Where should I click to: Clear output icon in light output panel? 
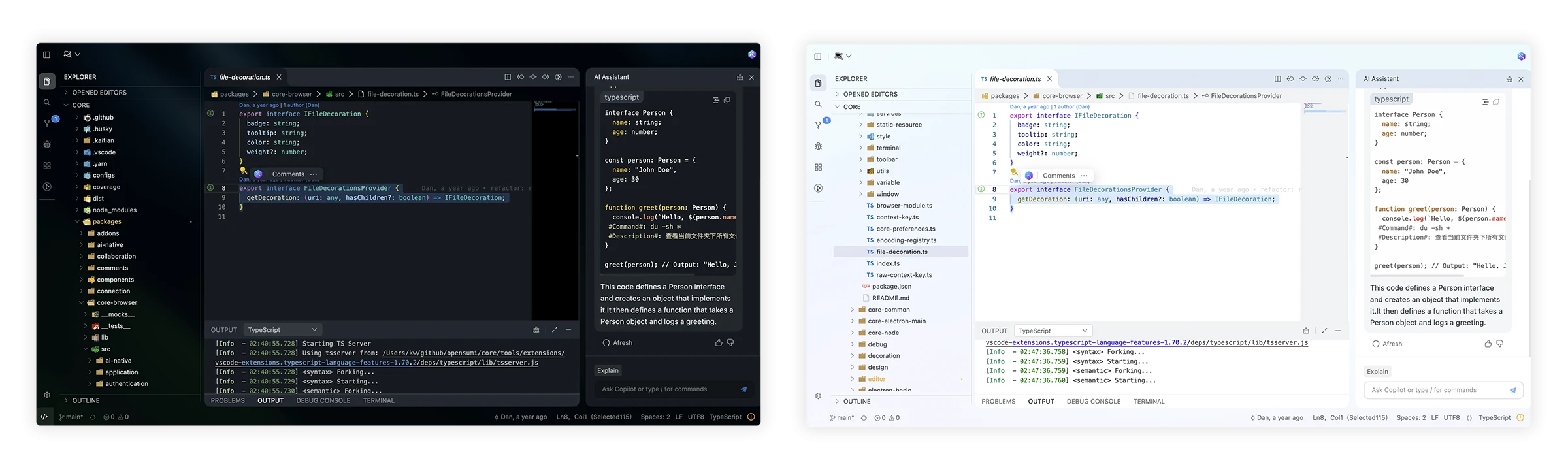(x=1306, y=331)
